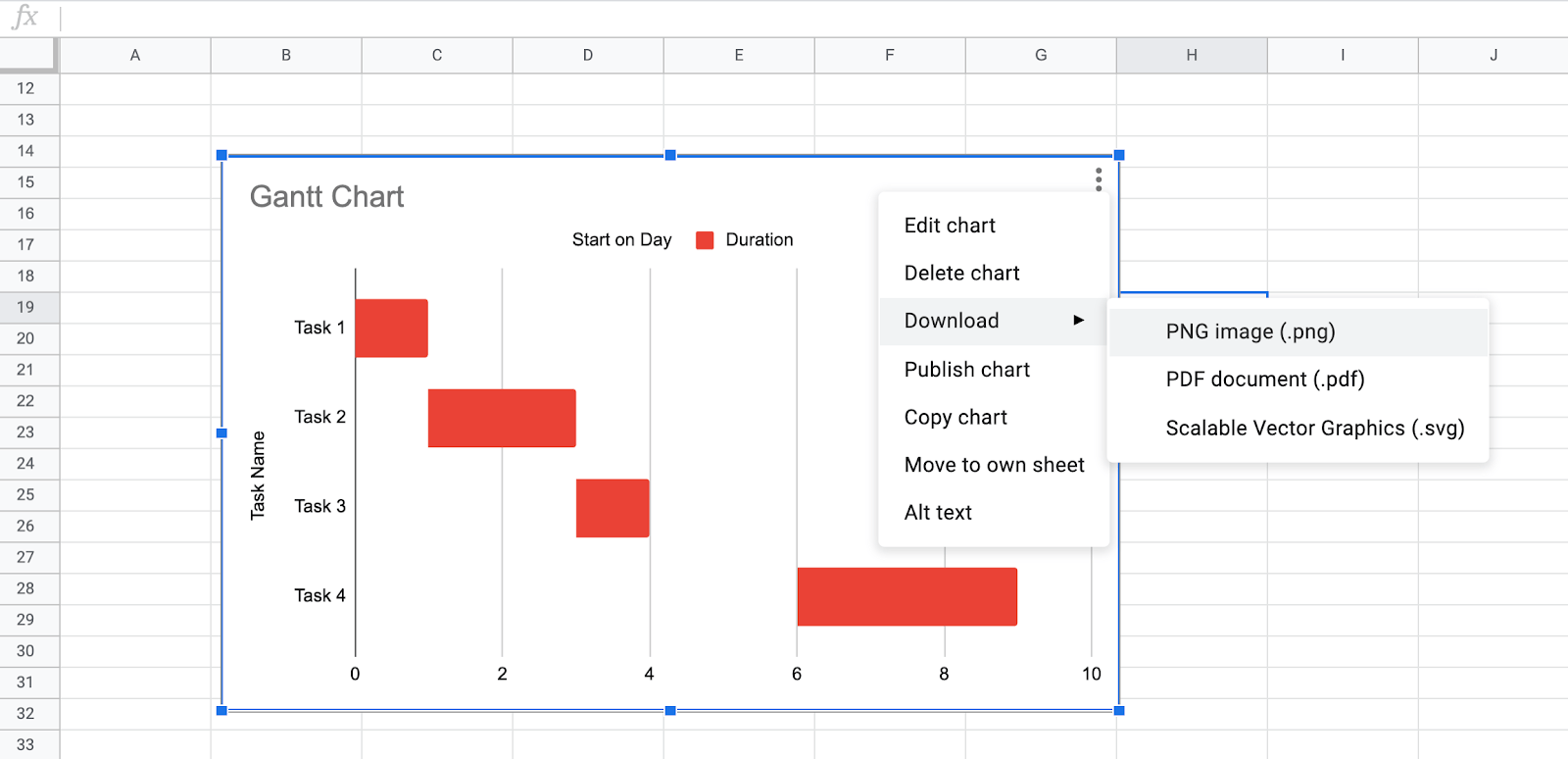Click the Gantt Chart title text
Screen dimensions: 1568x759
[326, 197]
